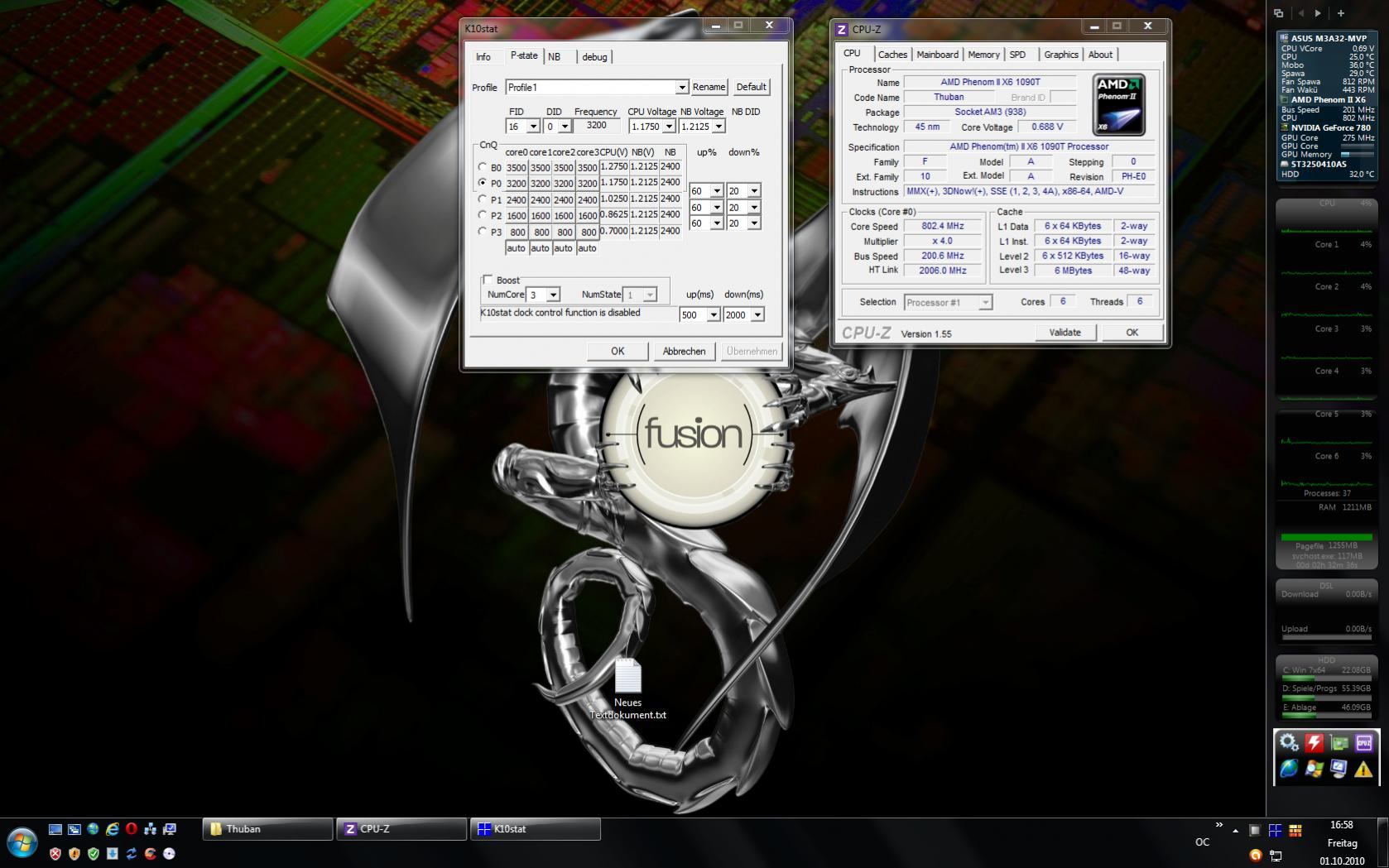The height and width of the screenshot is (868, 1389).
Task: Switch to the Caches tab in CPU-Z
Action: click(892, 55)
